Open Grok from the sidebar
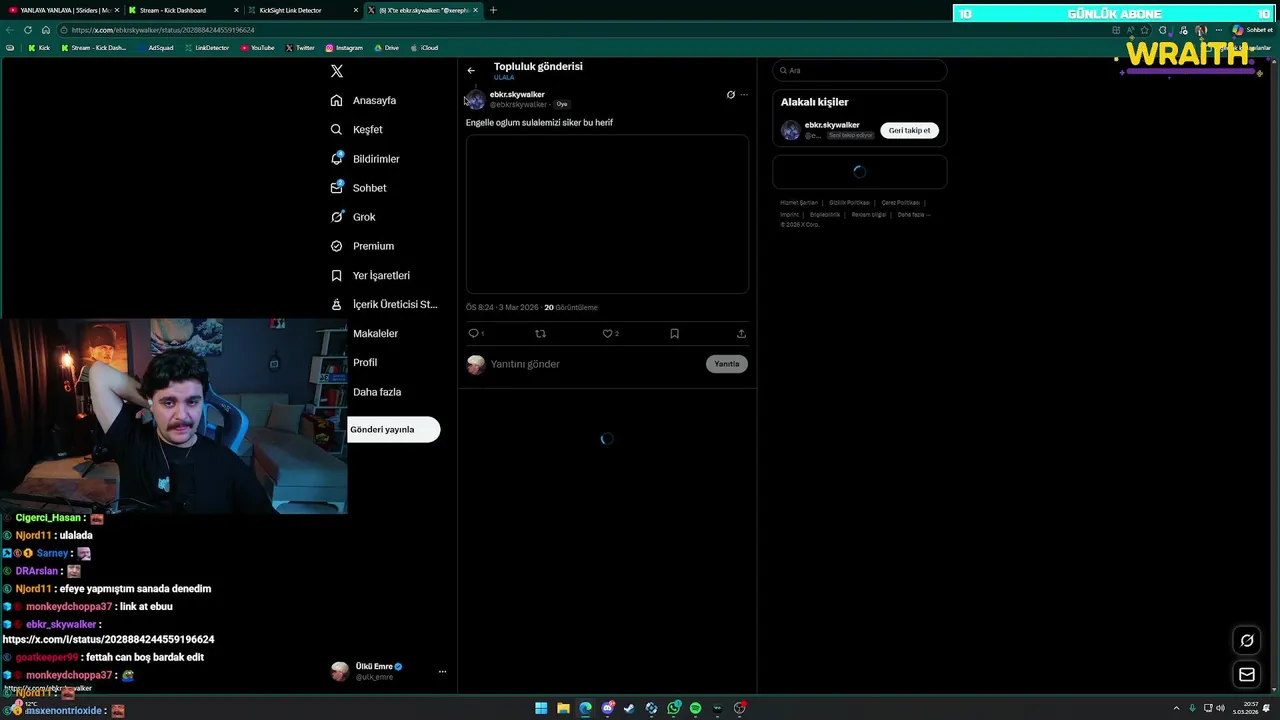The height and width of the screenshot is (720, 1280). tap(353, 217)
